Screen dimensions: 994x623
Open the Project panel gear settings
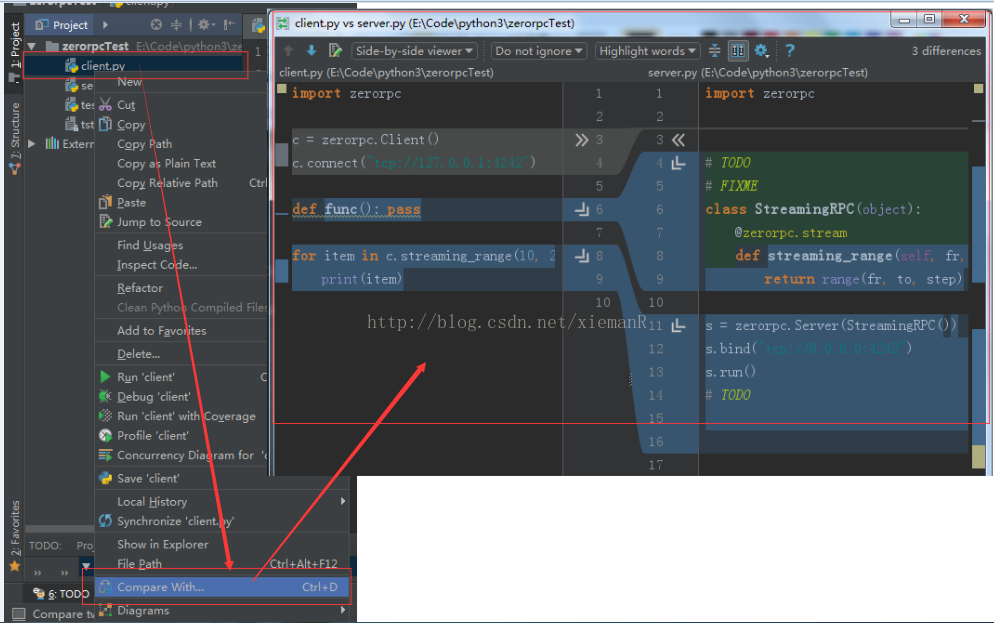pos(205,25)
